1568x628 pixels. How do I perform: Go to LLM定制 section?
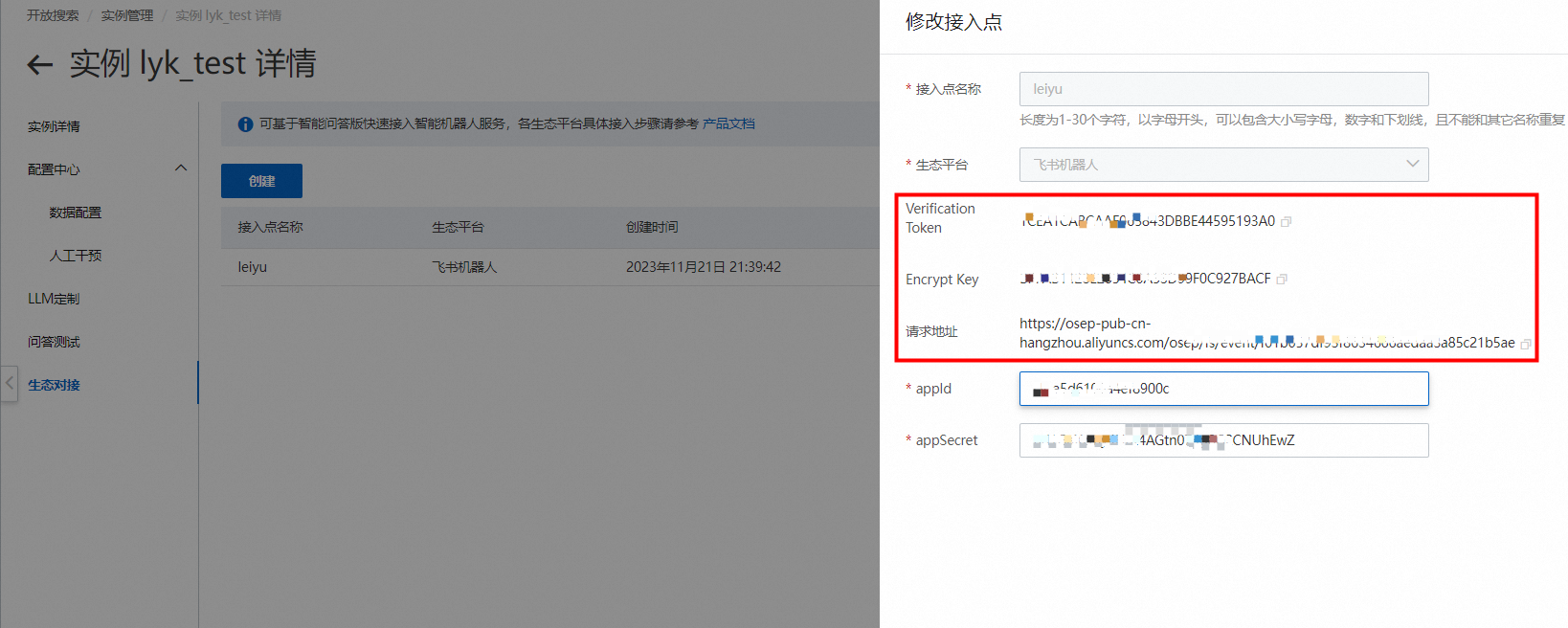[54, 299]
